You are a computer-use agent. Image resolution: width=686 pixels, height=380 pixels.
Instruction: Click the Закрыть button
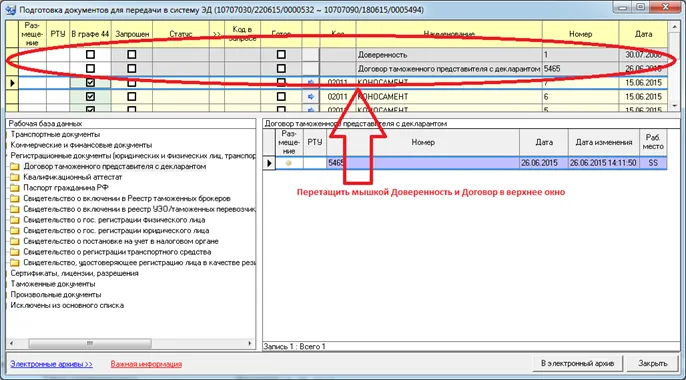[x=652, y=363]
